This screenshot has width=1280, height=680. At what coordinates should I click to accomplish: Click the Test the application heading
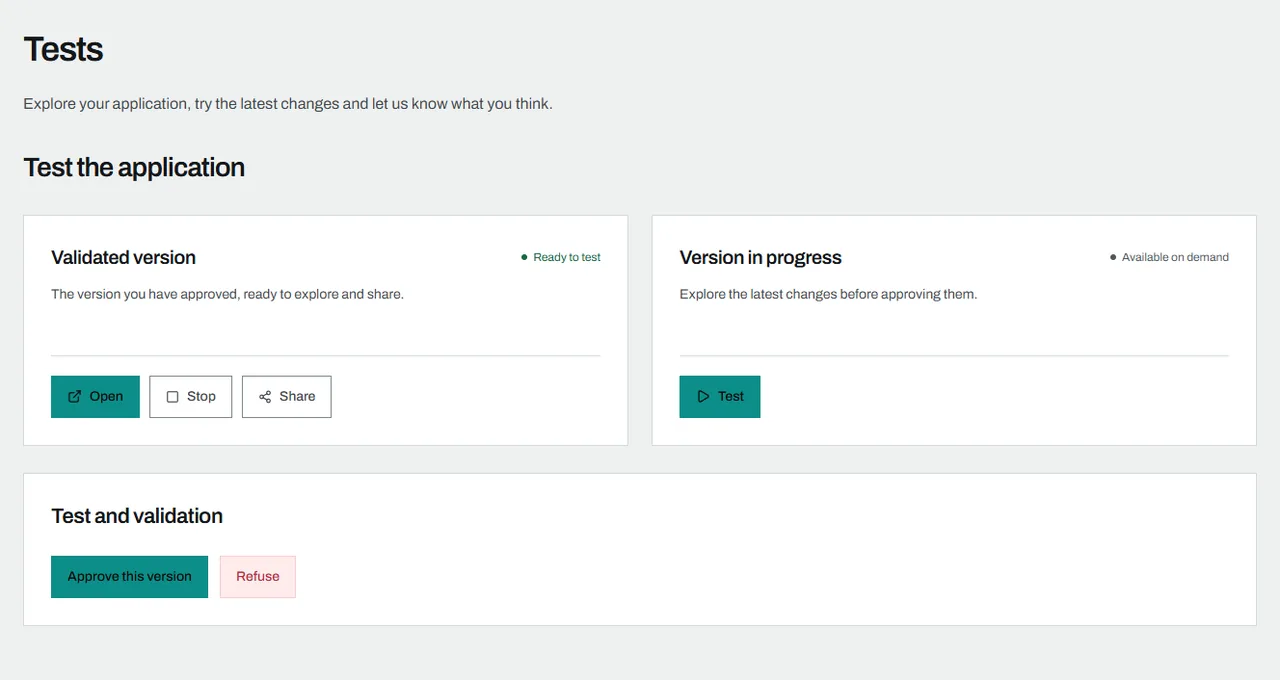(x=134, y=167)
